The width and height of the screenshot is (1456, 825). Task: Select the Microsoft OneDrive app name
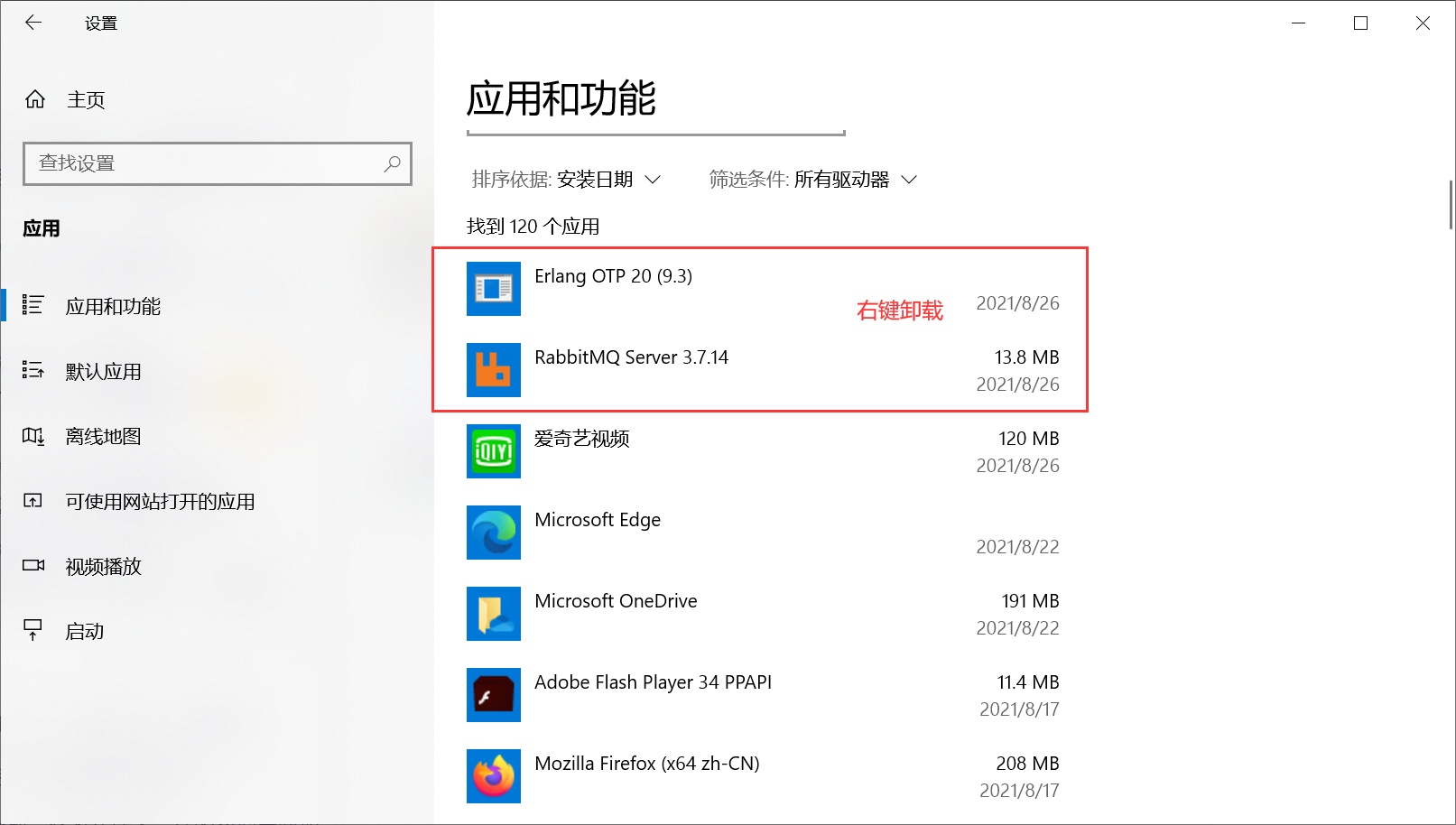(616, 601)
